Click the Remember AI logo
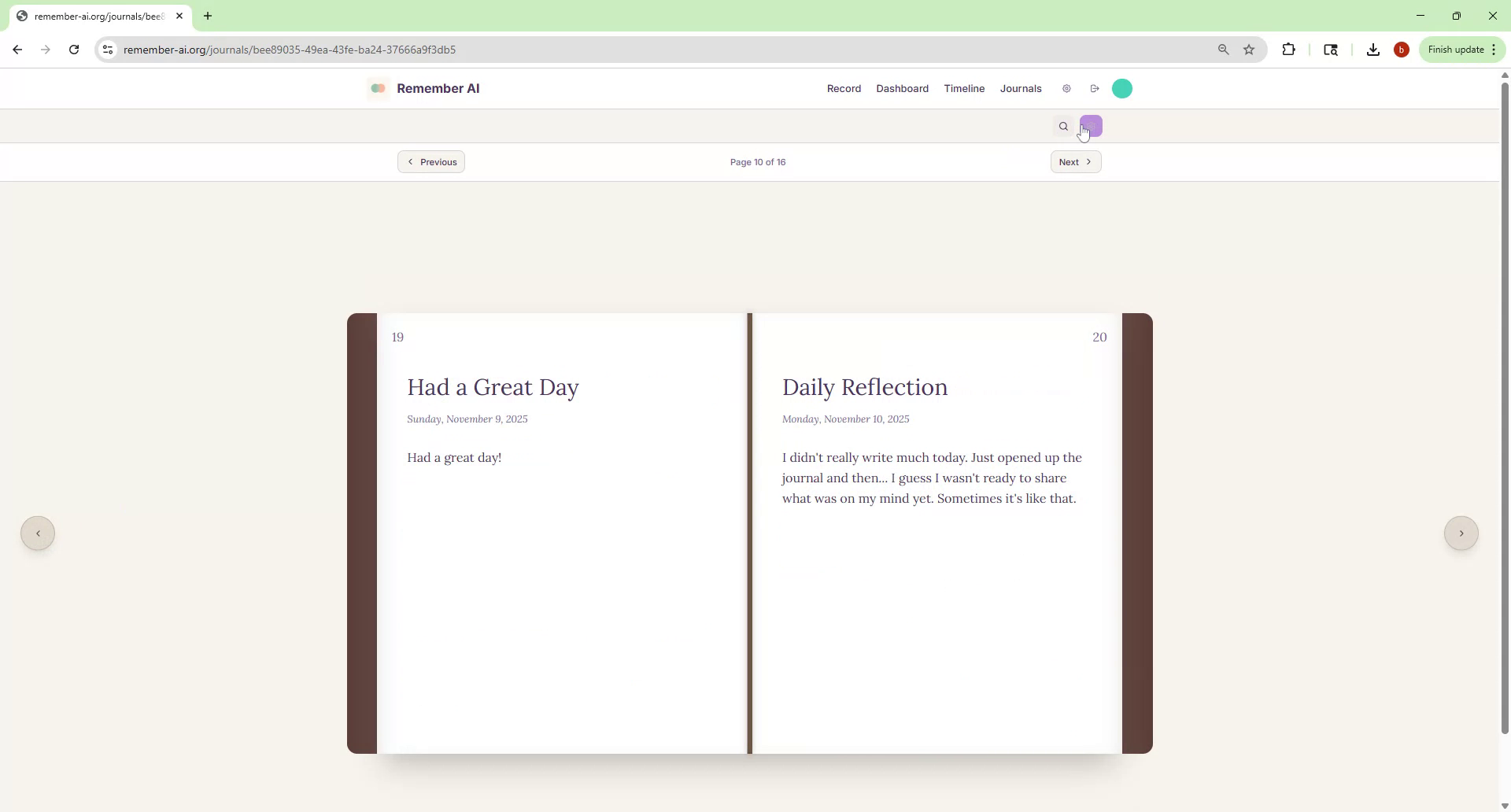The height and width of the screenshot is (812, 1511). pyautogui.click(x=423, y=88)
